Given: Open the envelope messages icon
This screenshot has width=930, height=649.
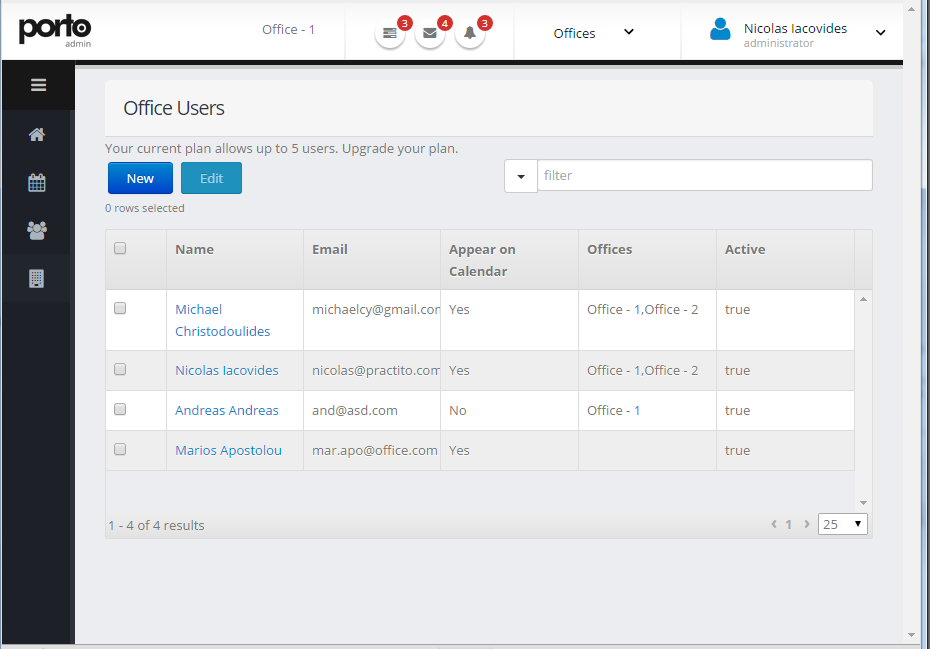Looking at the screenshot, I should click(x=430, y=33).
